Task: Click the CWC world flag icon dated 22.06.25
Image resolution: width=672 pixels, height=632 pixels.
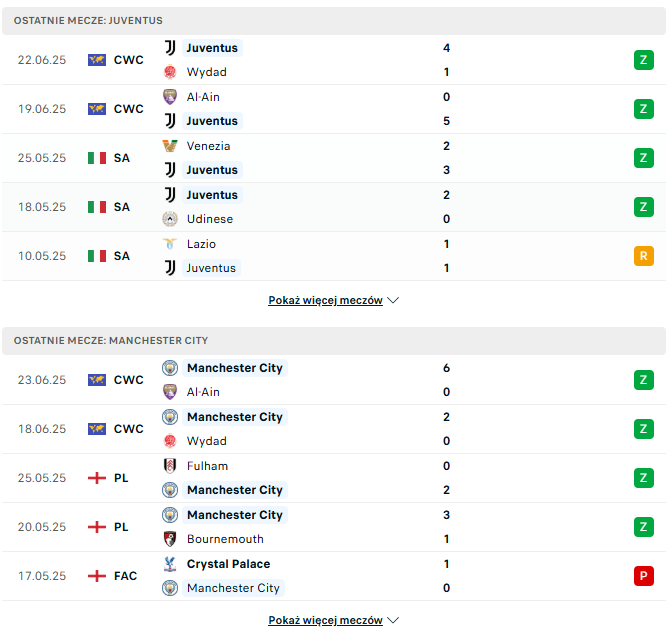Action: [x=97, y=60]
